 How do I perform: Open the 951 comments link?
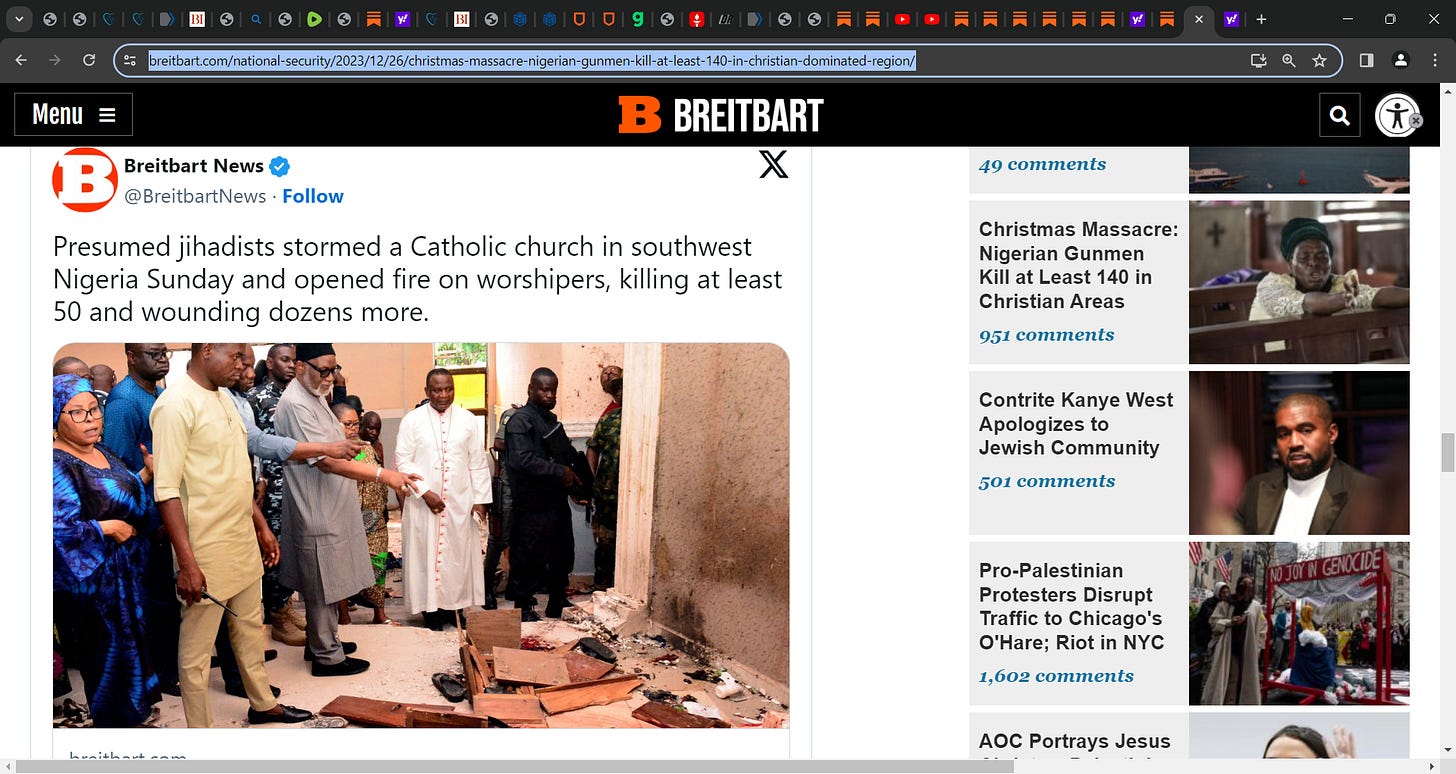tap(1047, 335)
